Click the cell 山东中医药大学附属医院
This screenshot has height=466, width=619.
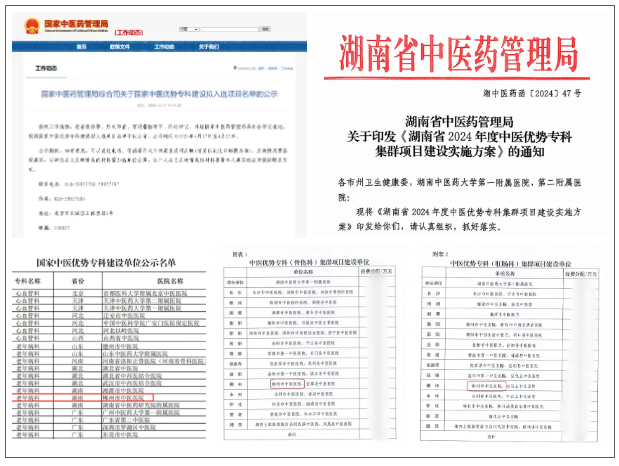[135, 354]
